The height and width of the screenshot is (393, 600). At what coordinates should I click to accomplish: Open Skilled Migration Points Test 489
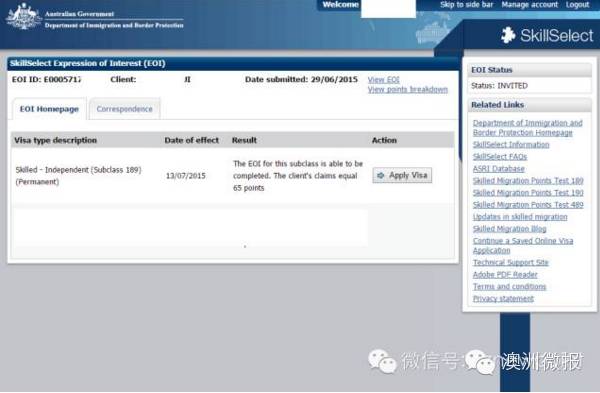[528, 205]
